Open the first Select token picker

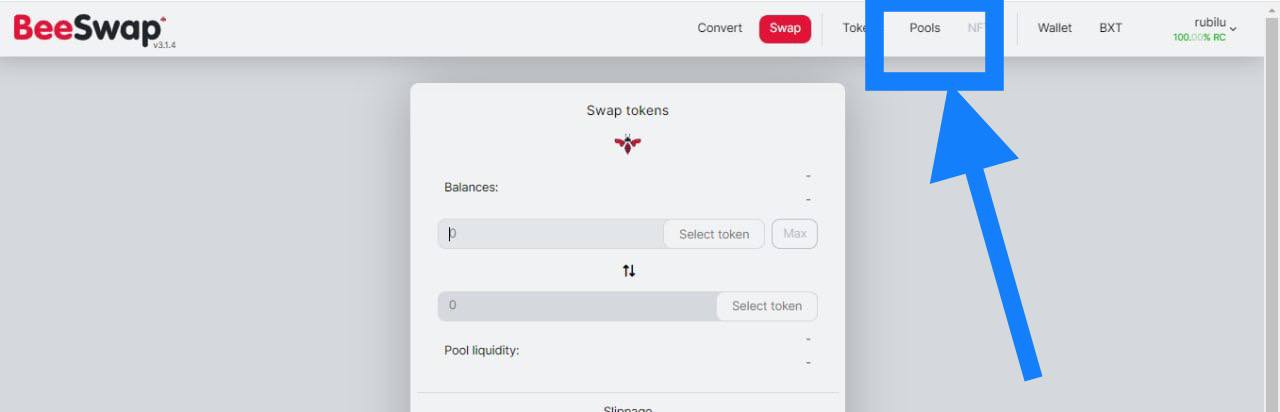pyautogui.click(x=714, y=234)
